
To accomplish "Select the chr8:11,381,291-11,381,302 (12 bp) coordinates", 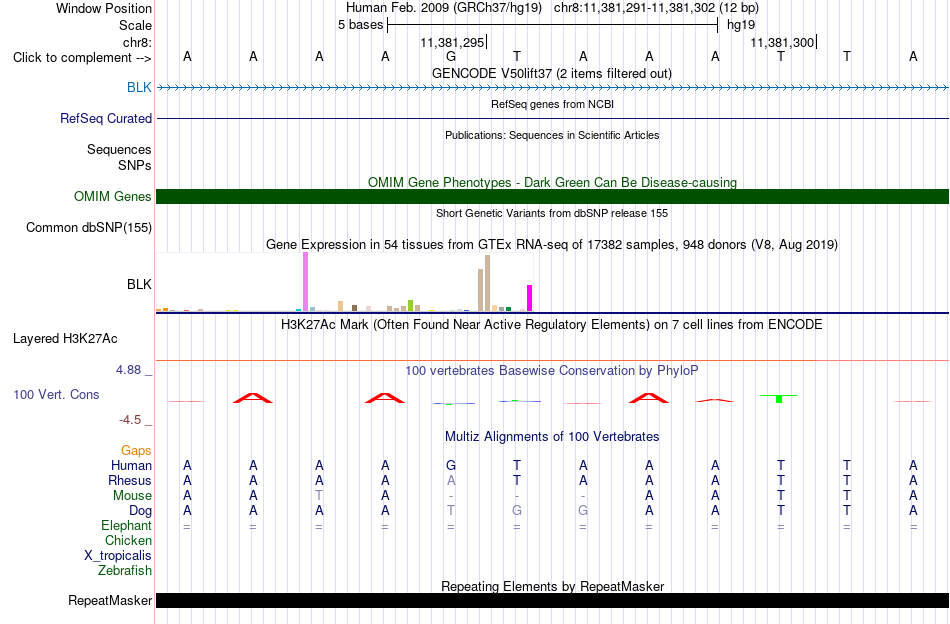I will 656,8.
